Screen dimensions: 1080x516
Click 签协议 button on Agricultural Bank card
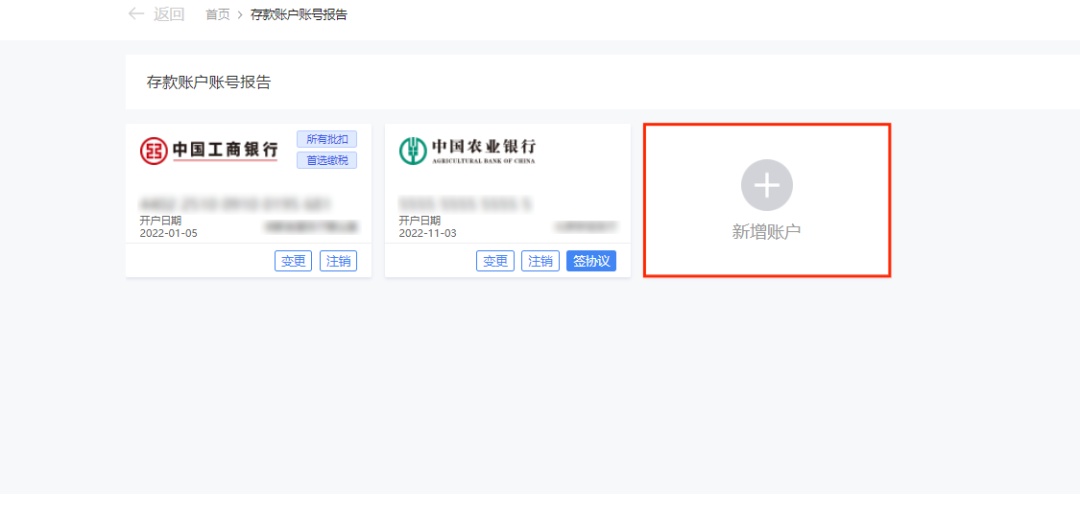click(592, 261)
